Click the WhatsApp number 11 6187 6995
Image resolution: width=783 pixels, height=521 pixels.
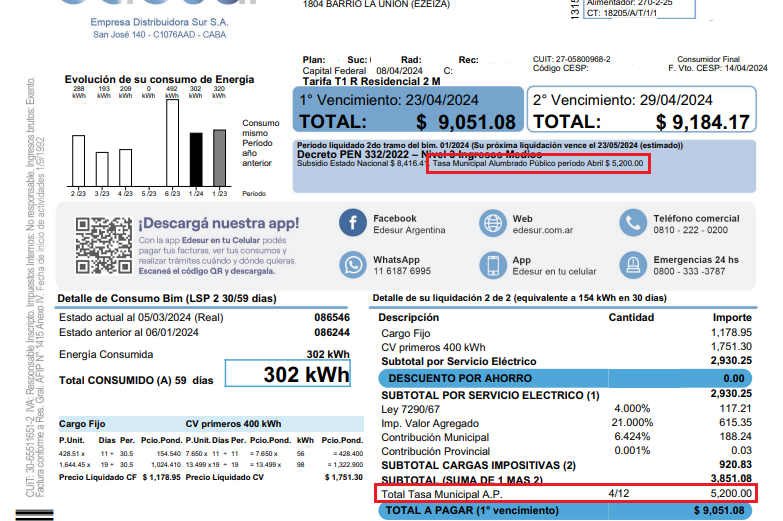(402, 271)
